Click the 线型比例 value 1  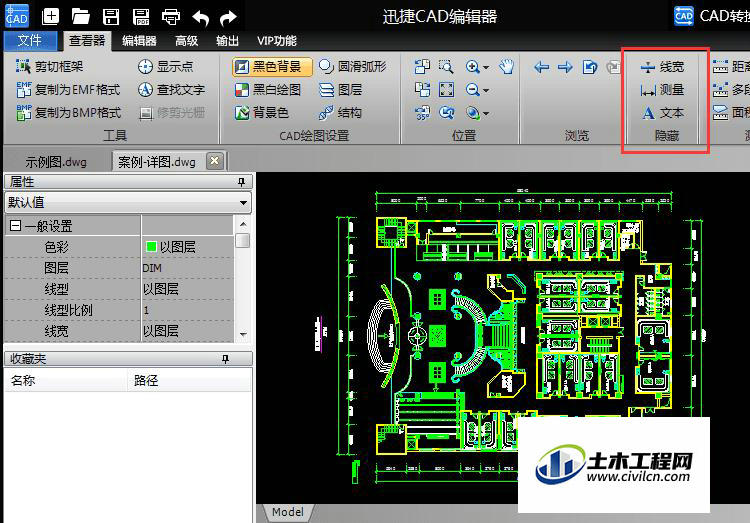[x=188, y=310]
